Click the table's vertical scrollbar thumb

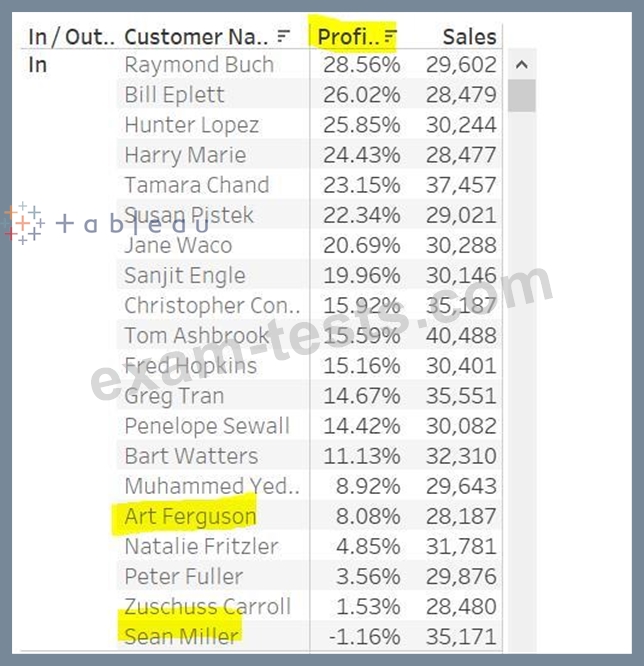pos(522,96)
